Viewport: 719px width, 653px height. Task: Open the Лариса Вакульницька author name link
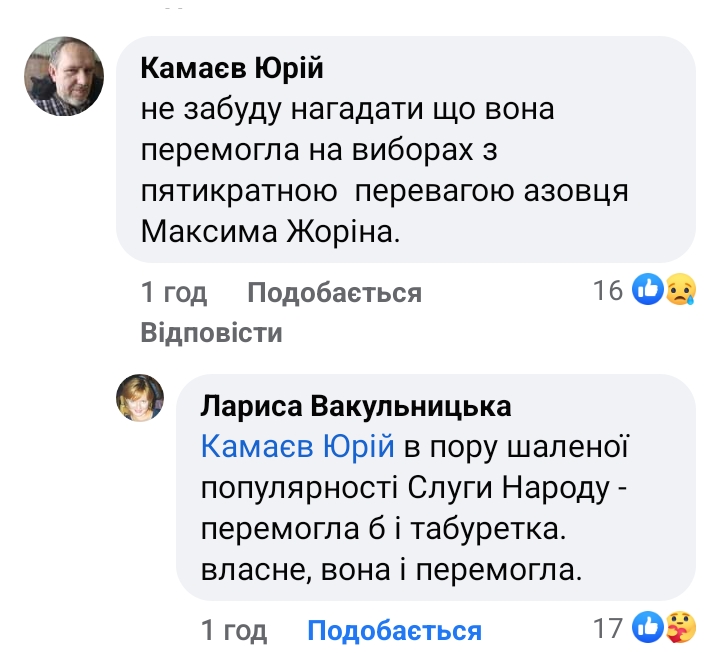coord(356,406)
